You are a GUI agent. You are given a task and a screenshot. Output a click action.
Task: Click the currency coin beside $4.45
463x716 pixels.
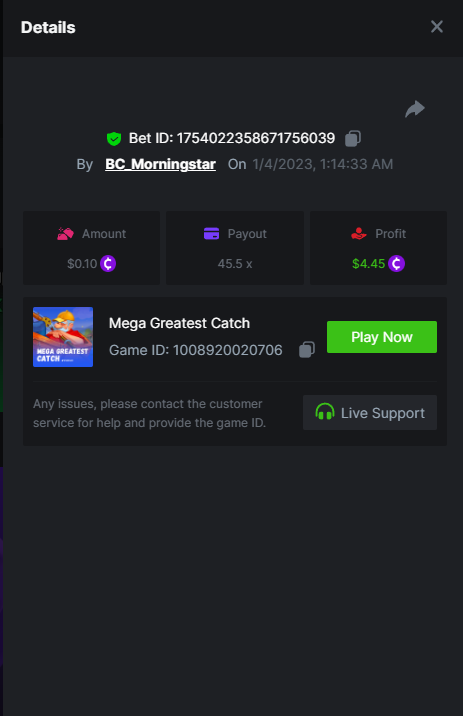pos(396,263)
